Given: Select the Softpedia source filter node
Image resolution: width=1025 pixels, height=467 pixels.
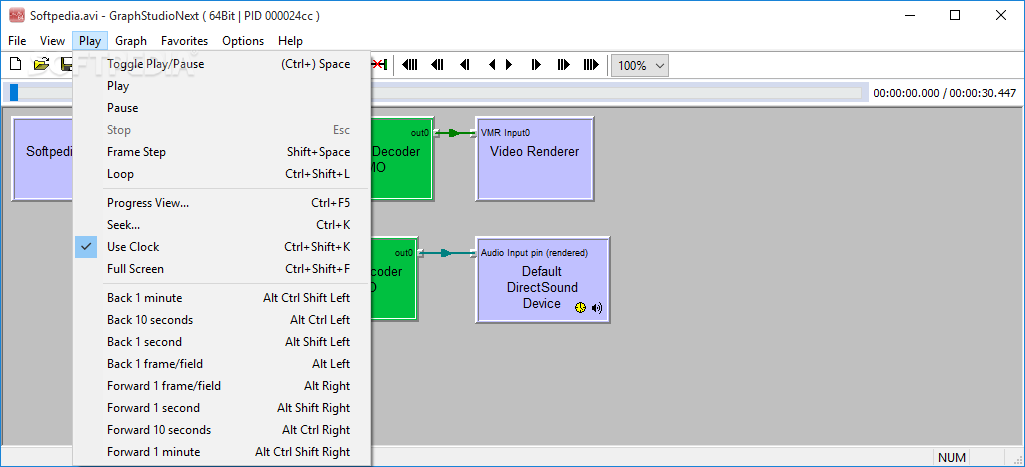Looking at the screenshot, I should click(x=43, y=159).
